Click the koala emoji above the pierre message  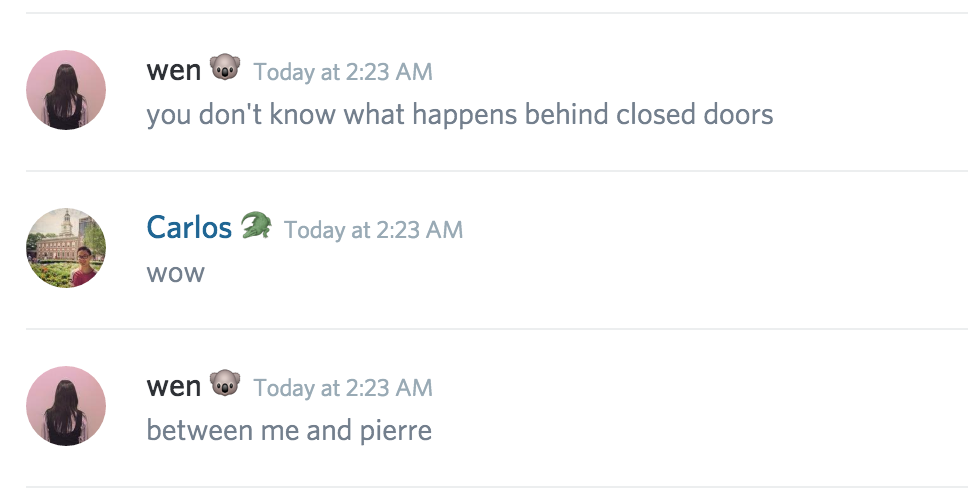click(225, 385)
